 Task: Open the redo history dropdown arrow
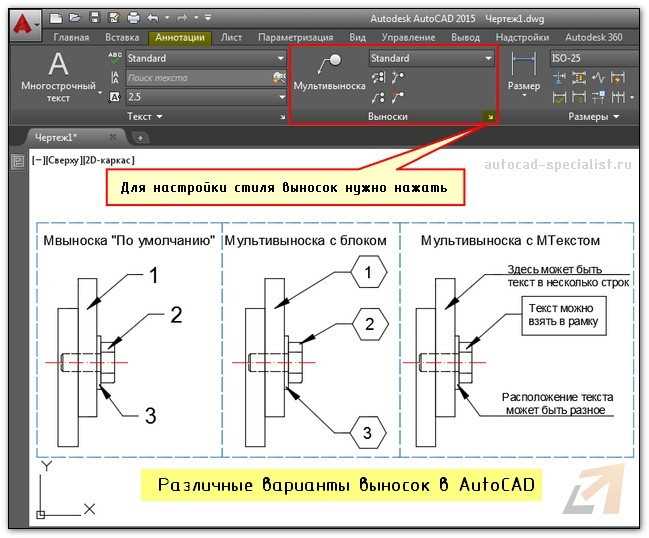(196, 18)
